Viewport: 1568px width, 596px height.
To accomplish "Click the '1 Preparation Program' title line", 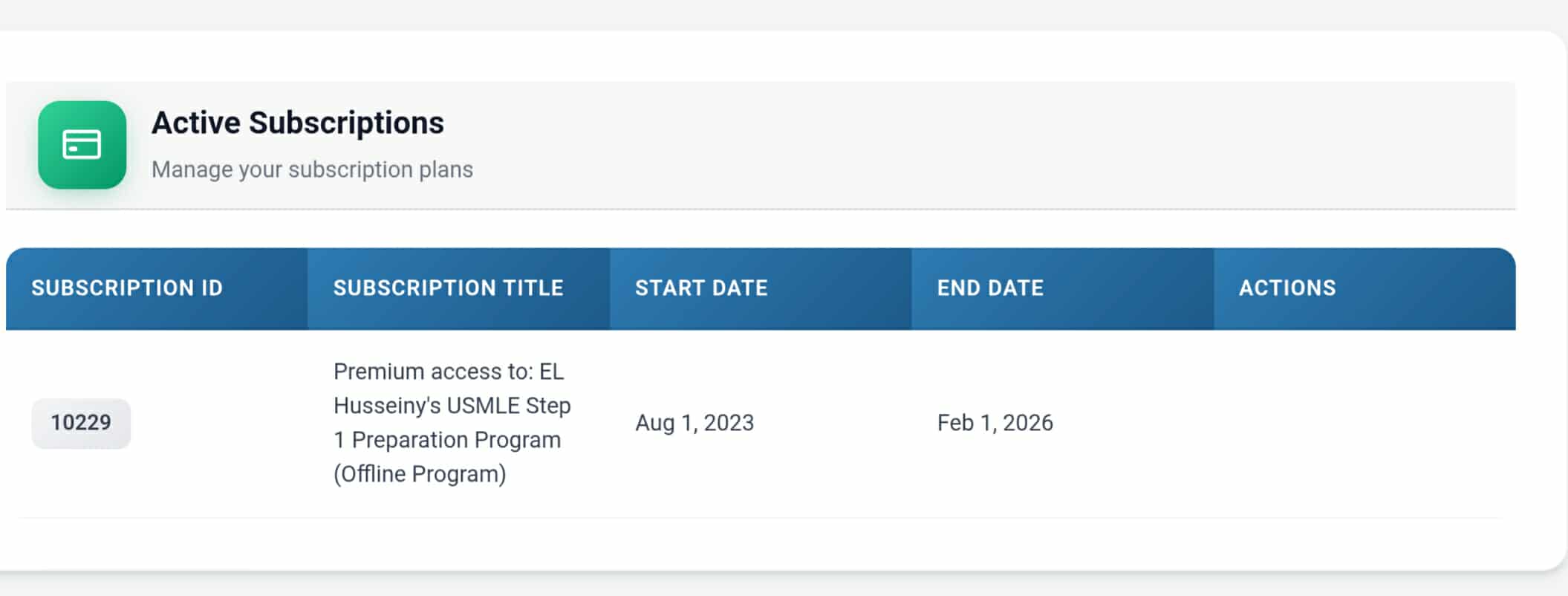I will [x=447, y=440].
